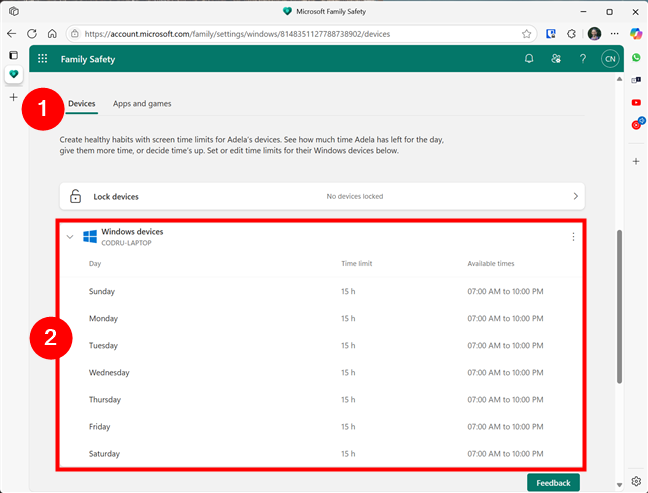Open WhatsApp in the sidebar

tap(636, 57)
